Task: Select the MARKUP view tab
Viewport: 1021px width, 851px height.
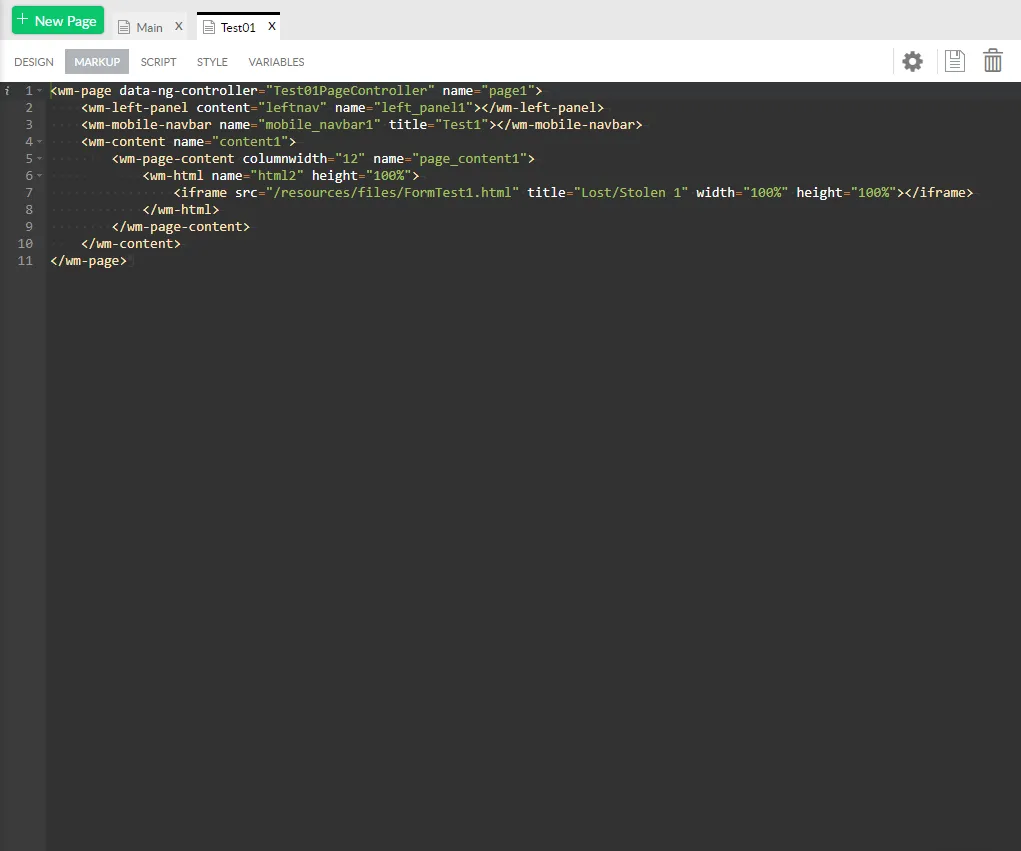Action: coord(97,62)
